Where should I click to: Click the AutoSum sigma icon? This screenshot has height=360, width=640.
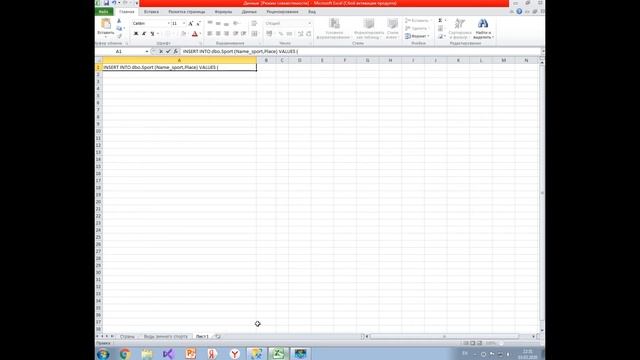(x=440, y=20)
